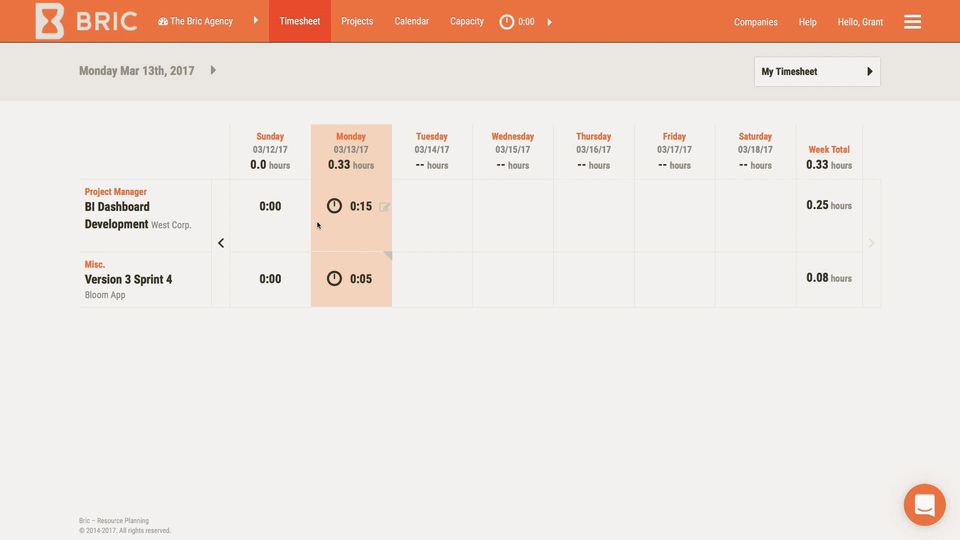Image resolution: width=960 pixels, height=540 pixels.
Task: Open the chat support bubble
Action: tap(924, 504)
